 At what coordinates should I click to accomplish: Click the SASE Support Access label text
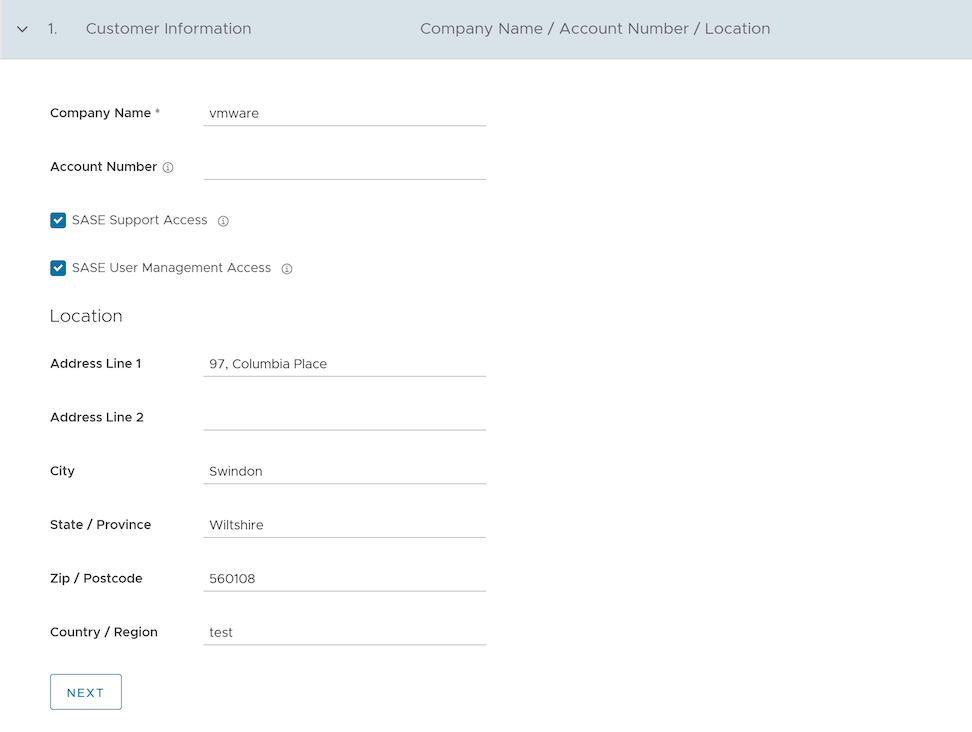(139, 220)
